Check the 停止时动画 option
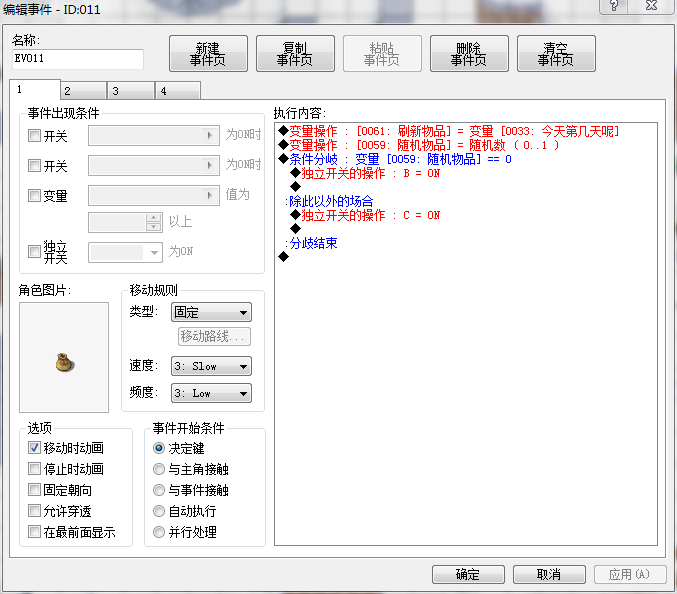The width and height of the screenshot is (677, 594). pyautogui.click(x=34, y=469)
